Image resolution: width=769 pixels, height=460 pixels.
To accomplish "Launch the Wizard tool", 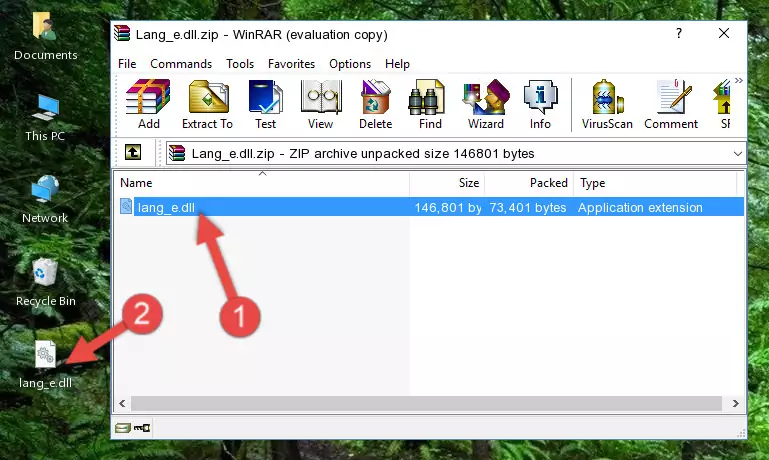I will (486, 104).
